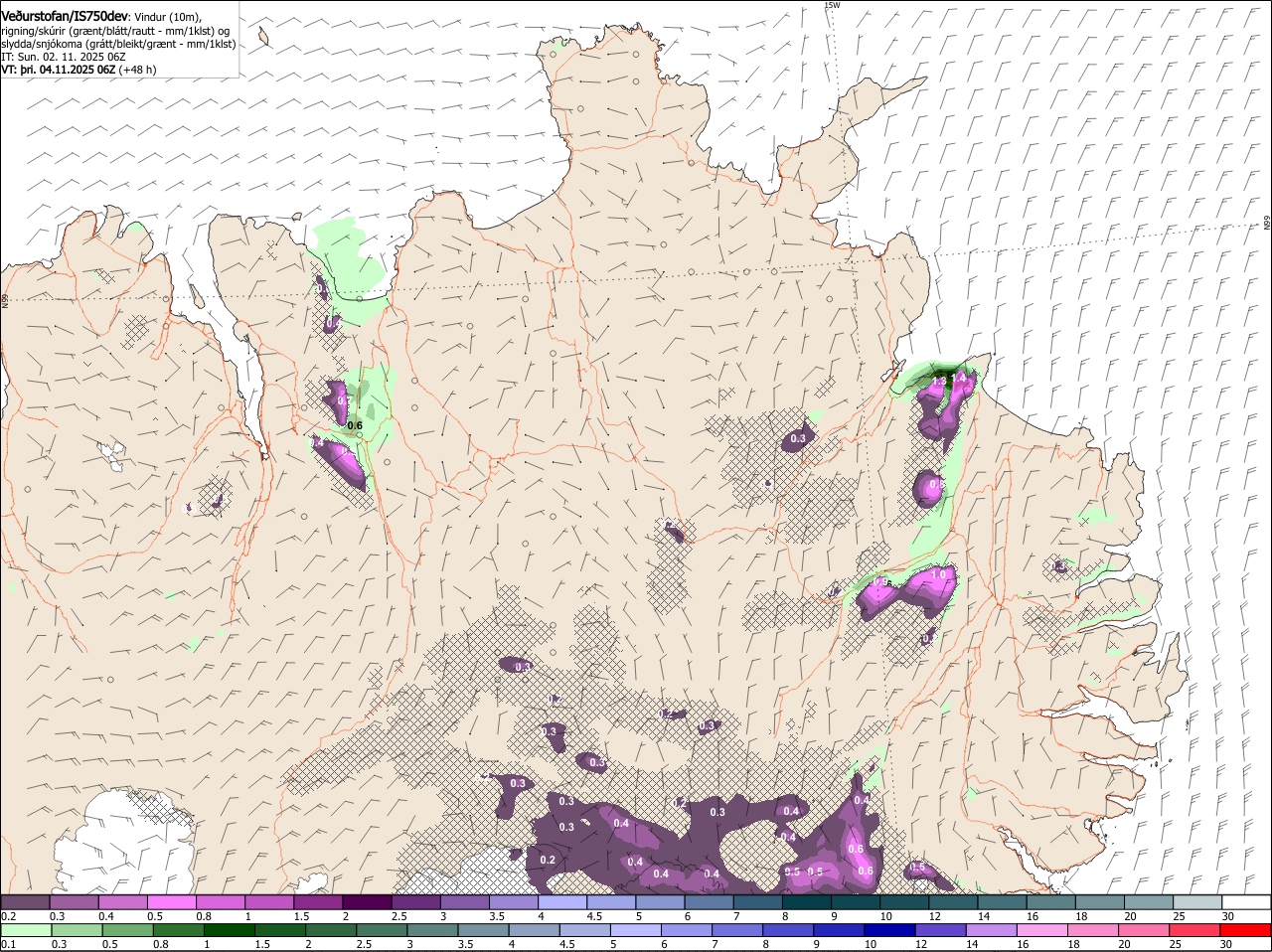The image size is (1272, 952).
Task: Click the 1.4 precipitation value on the map
Action: (x=959, y=378)
